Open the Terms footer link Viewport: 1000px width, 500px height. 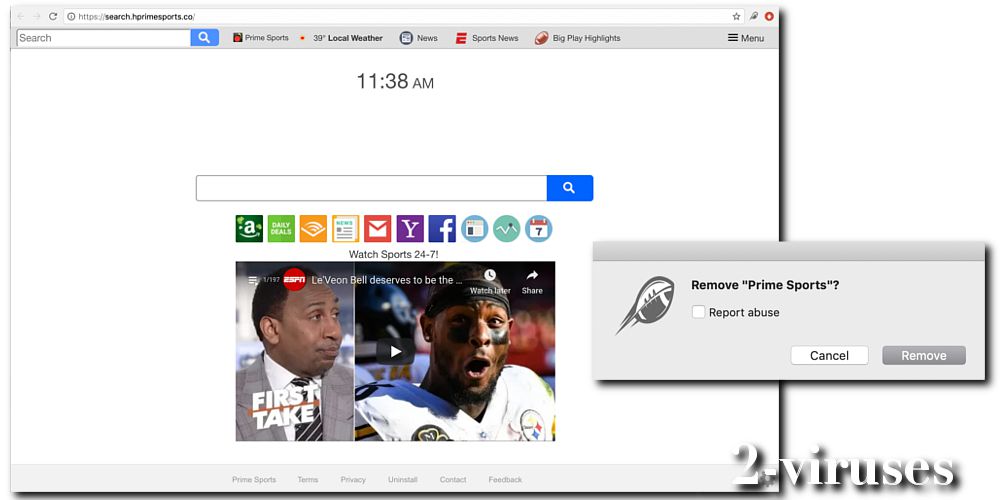pos(307,480)
